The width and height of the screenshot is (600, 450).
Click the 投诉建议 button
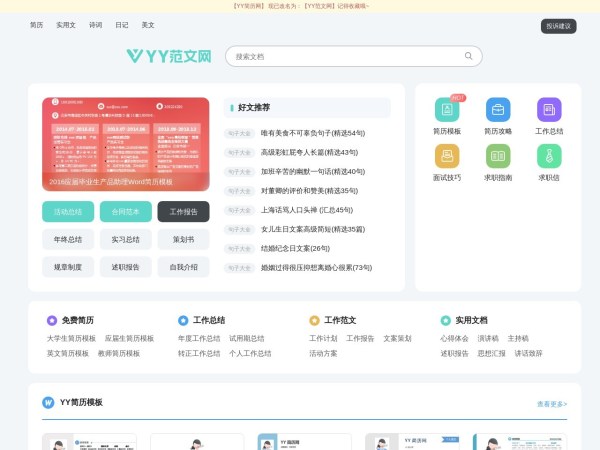coord(558,26)
